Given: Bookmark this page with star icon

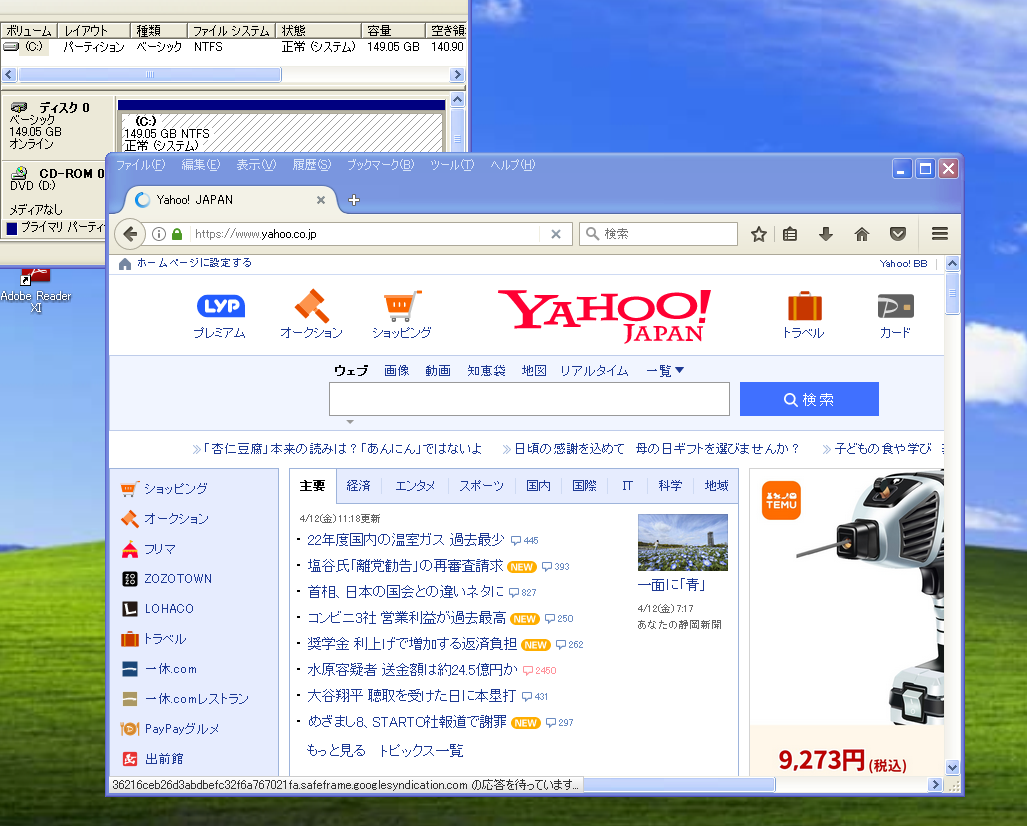Looking at the screenshot, I should coord(758,234).
